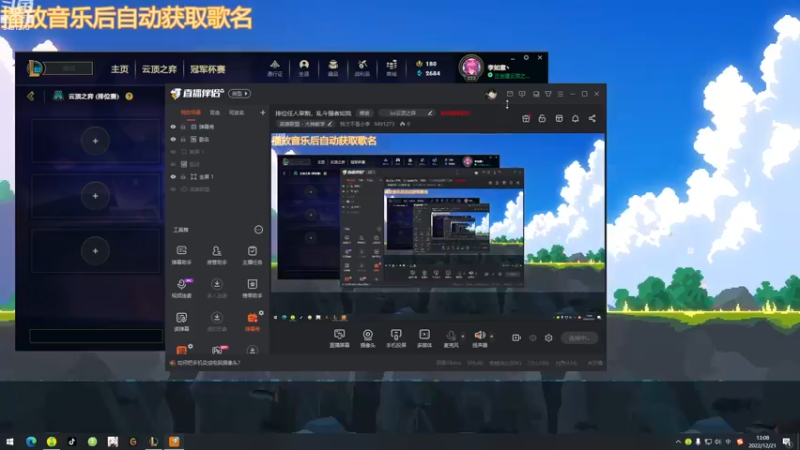This screenshot has height=450, width=800.
Task: Toggle lock on the 弹幕鸡 source layer
Action: [x=183, y=127]
